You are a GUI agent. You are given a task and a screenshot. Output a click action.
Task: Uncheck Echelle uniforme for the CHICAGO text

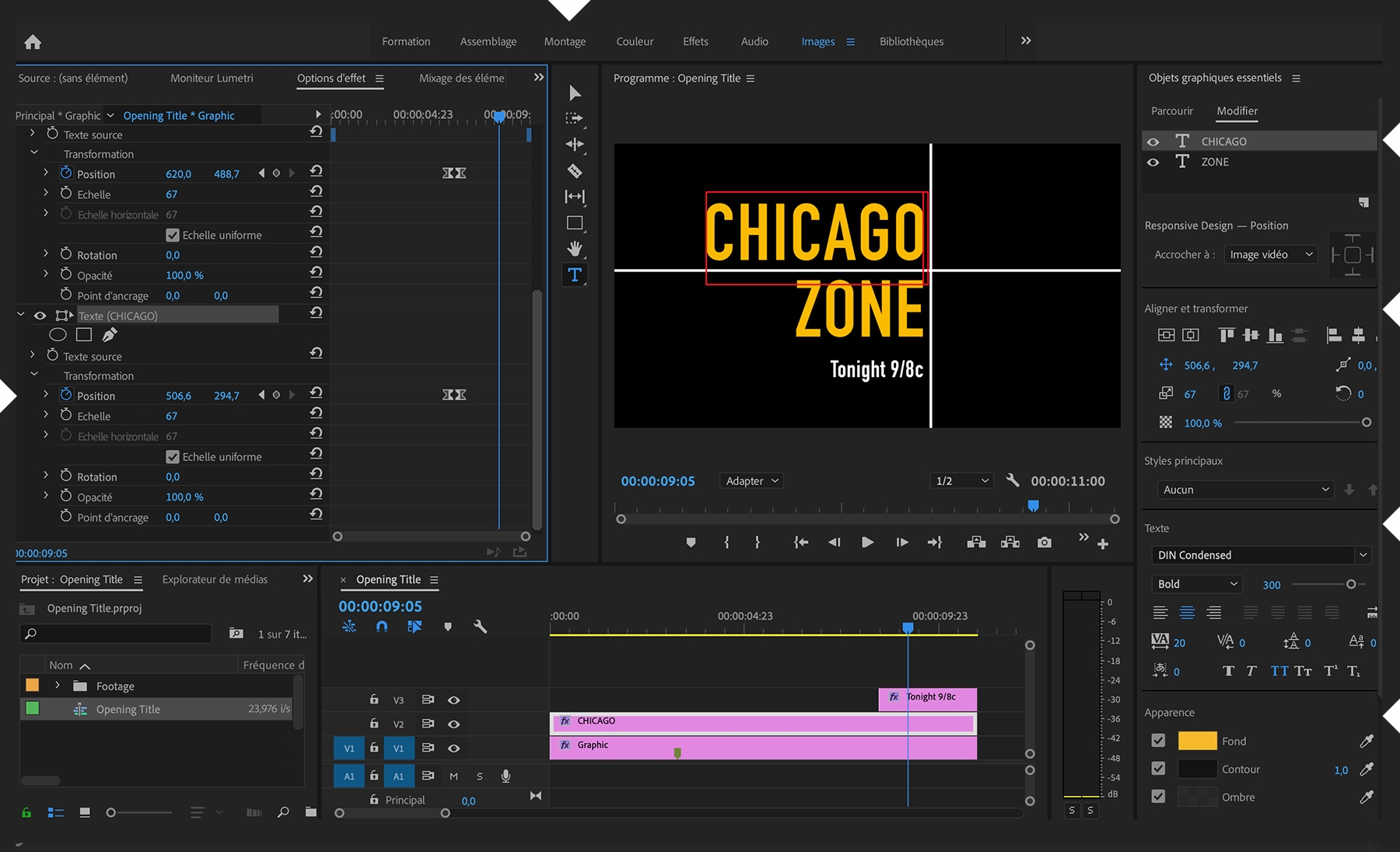coord(171,456)
